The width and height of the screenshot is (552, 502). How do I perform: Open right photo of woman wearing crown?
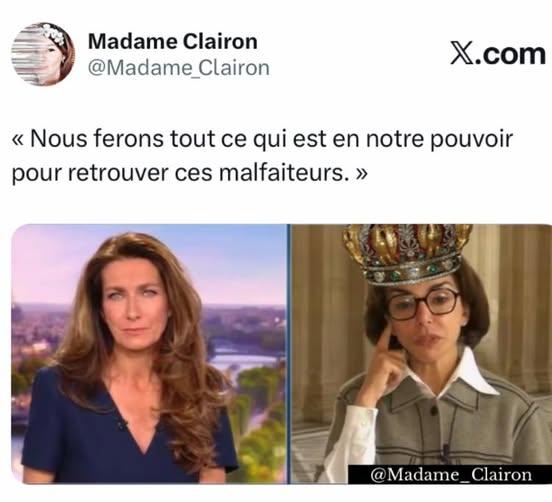[422, 353]
